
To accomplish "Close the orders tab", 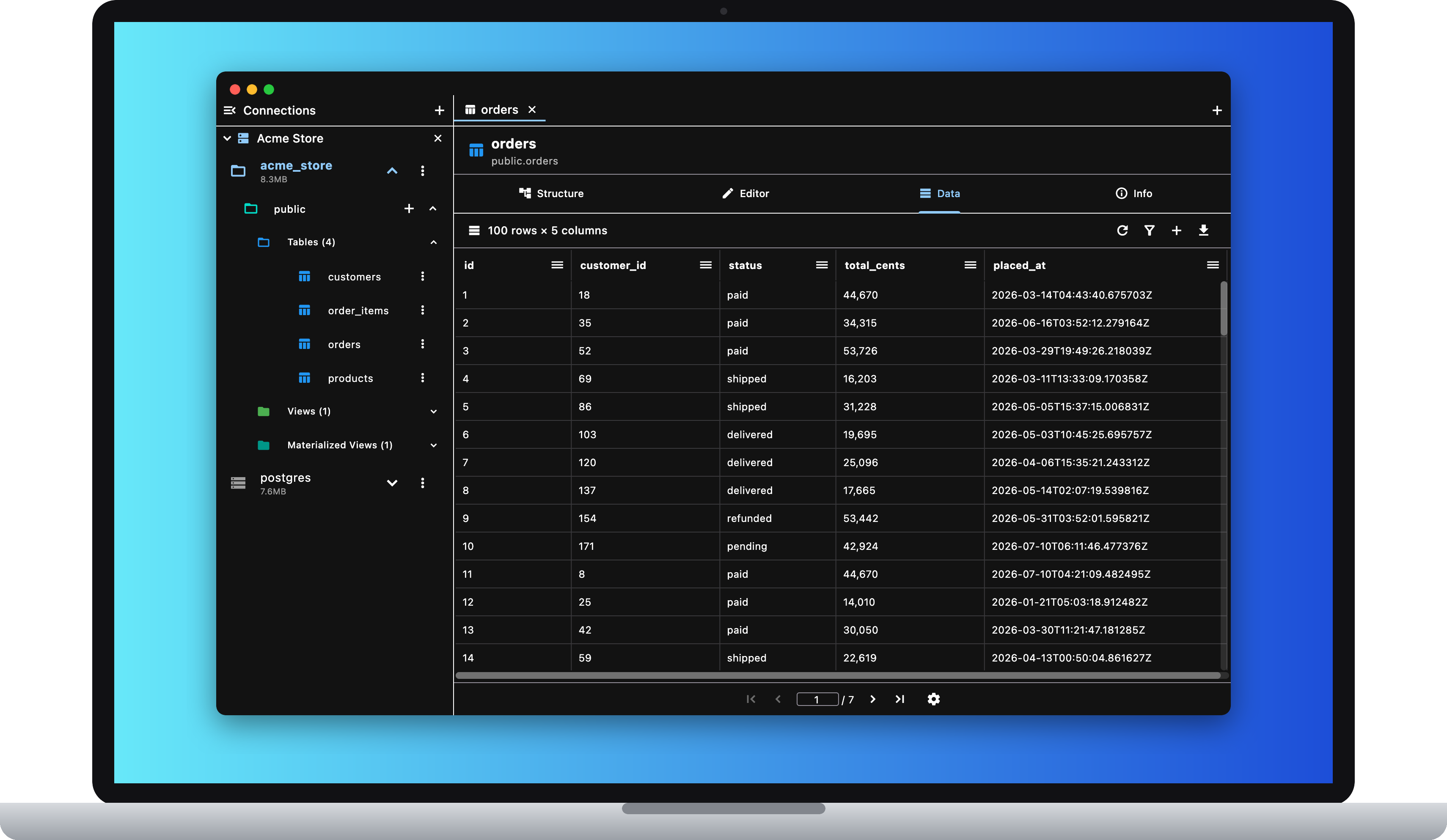I will tap(532, 110).
